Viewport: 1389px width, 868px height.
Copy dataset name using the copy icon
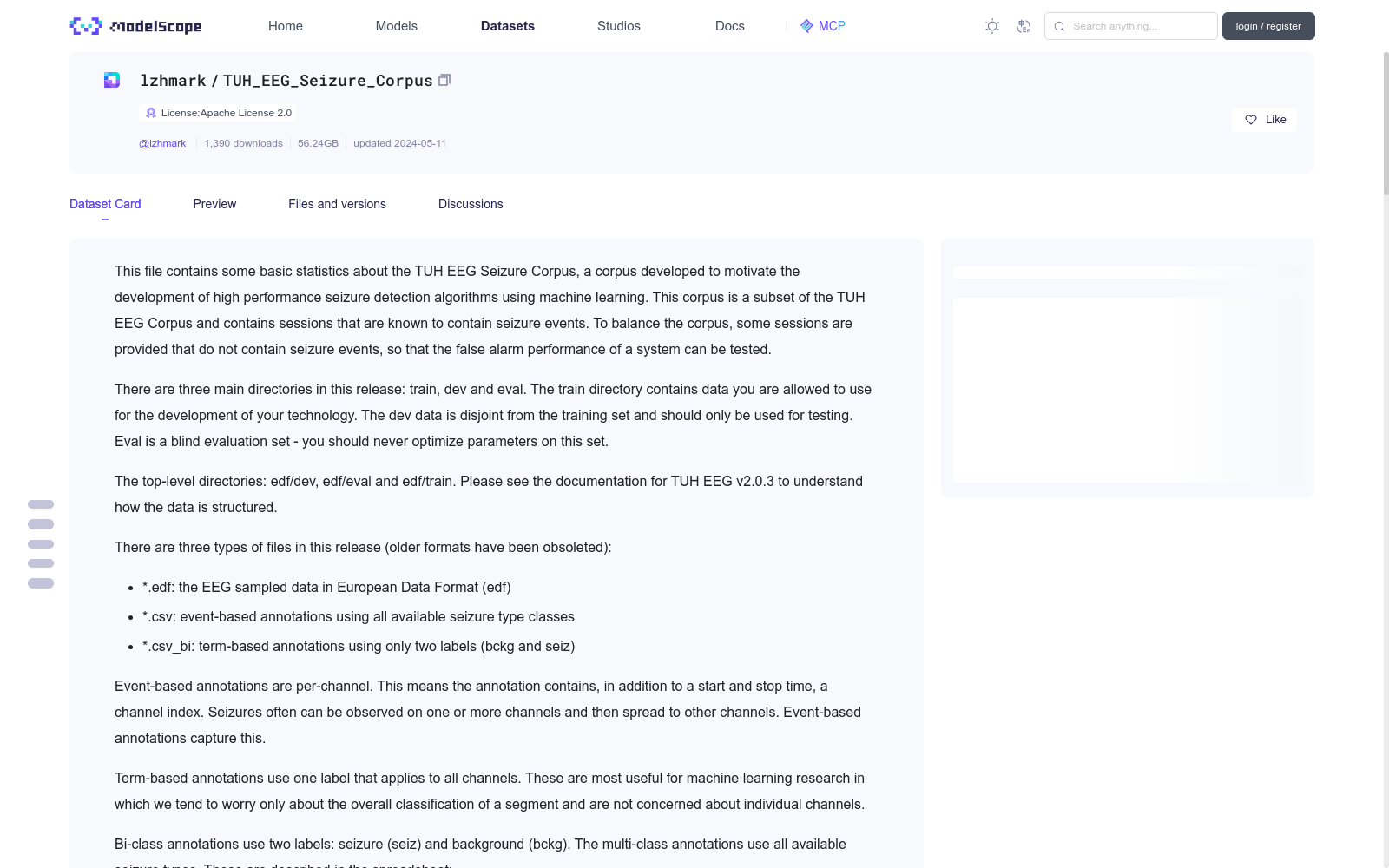pyautogui.click(x=444, y=80)
